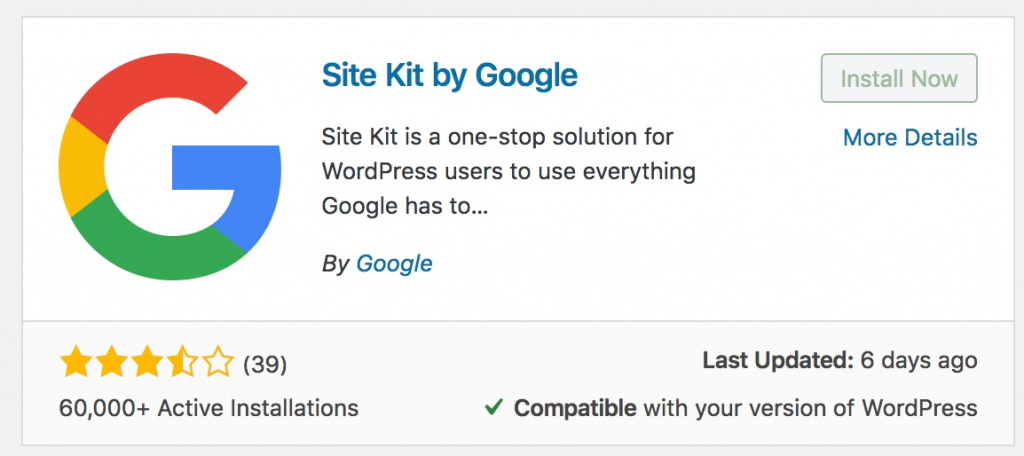Click the (39) ratings count

tap(264, 364)
